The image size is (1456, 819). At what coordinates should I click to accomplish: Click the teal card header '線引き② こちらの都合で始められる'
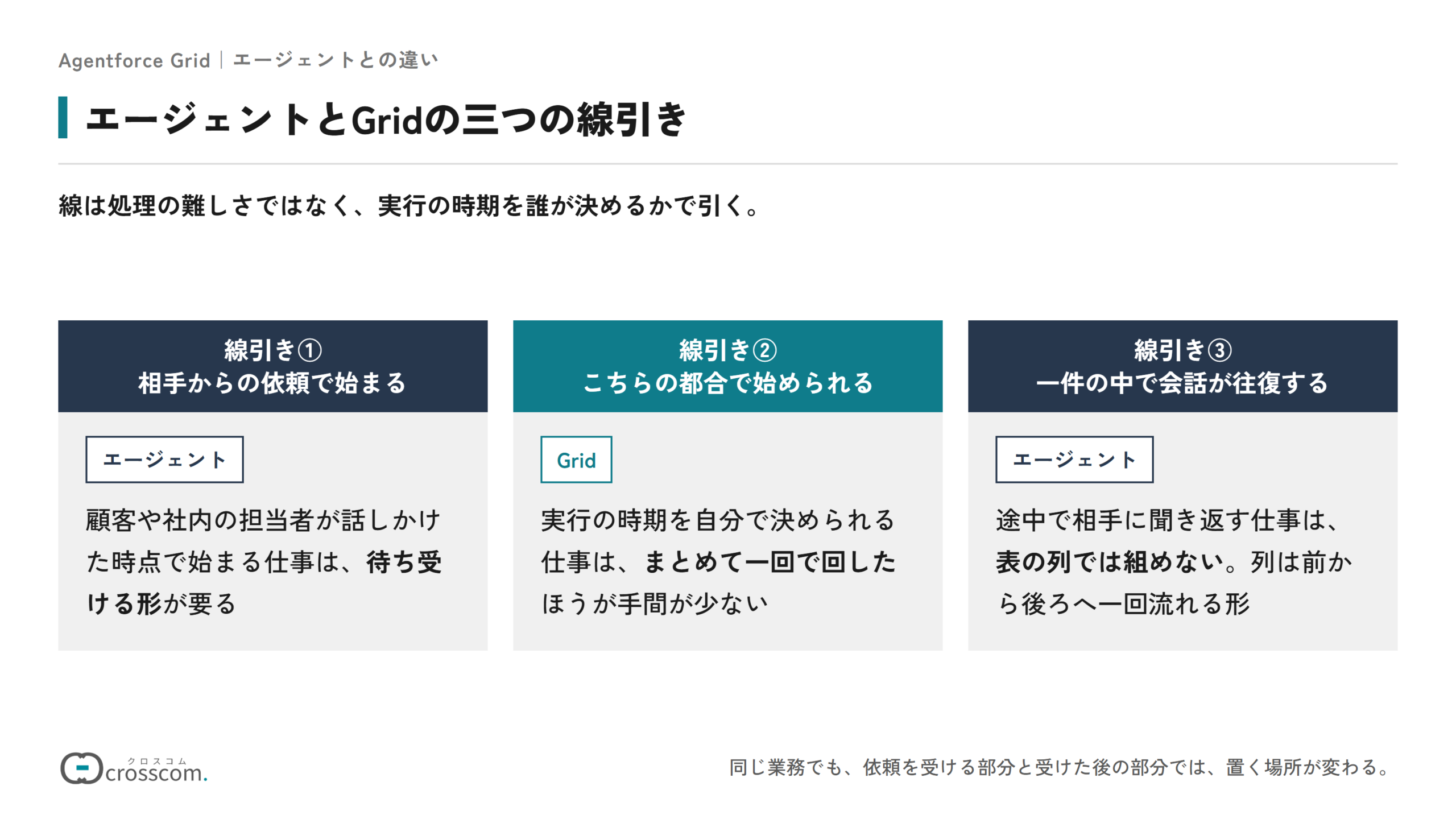[x=727, y=366]
